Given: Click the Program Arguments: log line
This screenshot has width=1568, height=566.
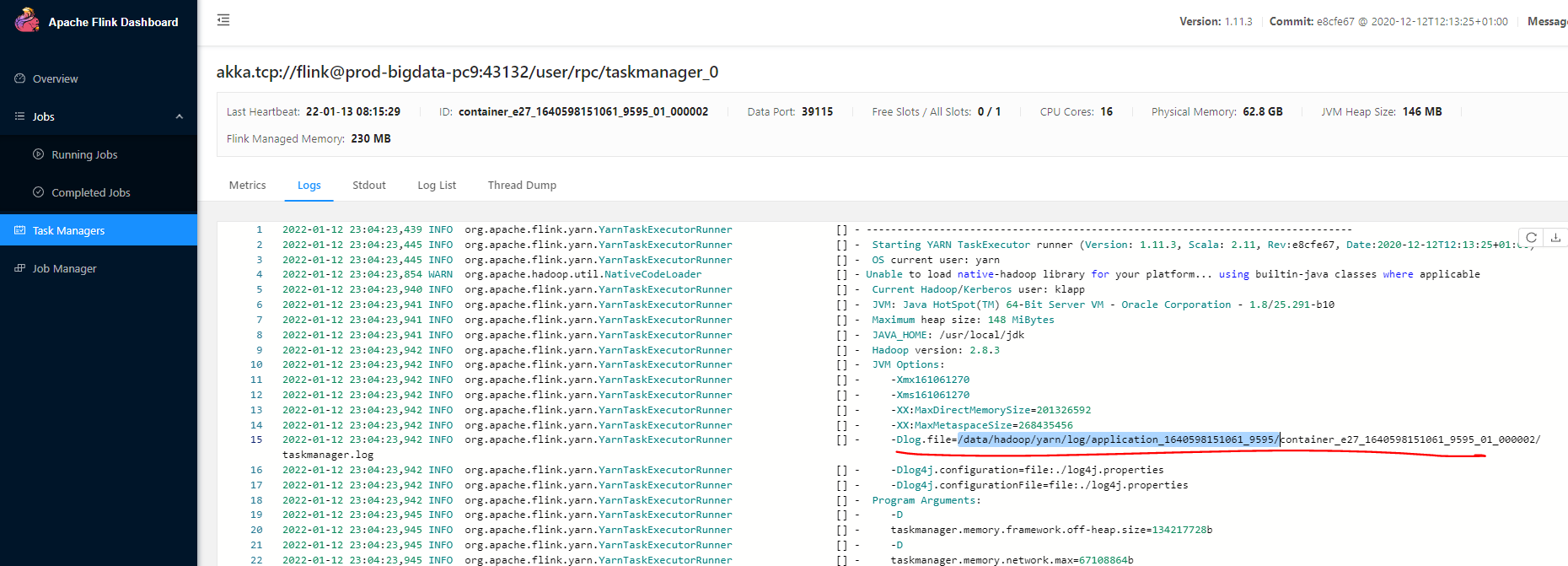Looking at the screenshot, I should [926, 500].
